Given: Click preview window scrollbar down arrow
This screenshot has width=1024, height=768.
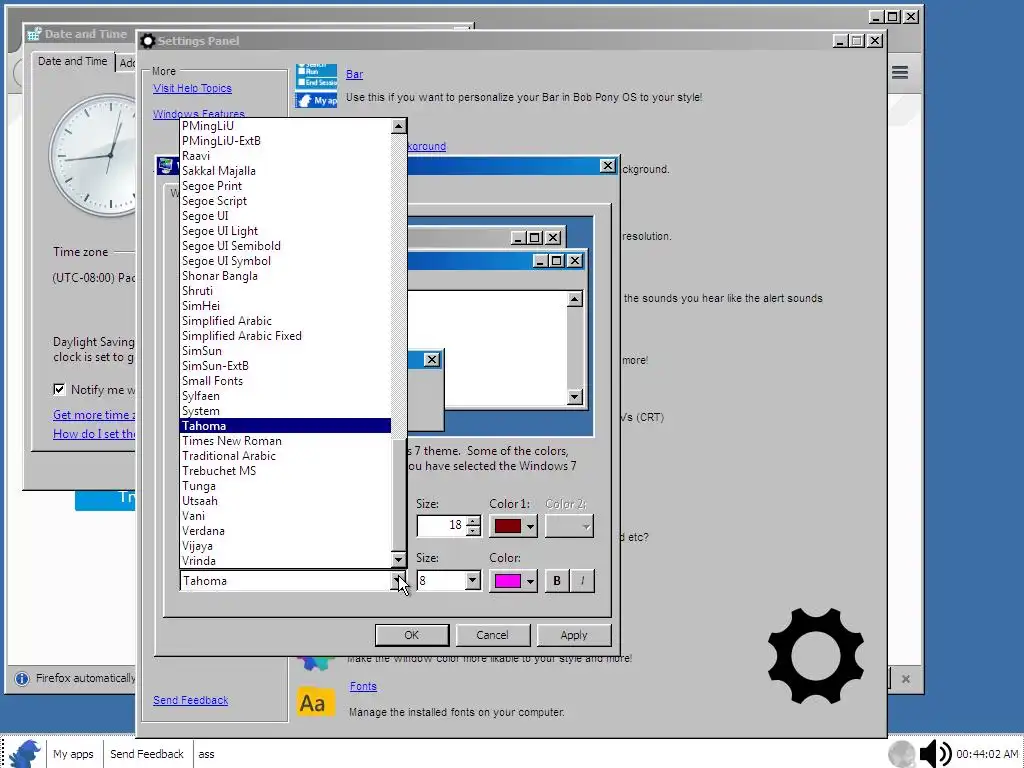Looking at the screenshot, I should pos(575,397).
